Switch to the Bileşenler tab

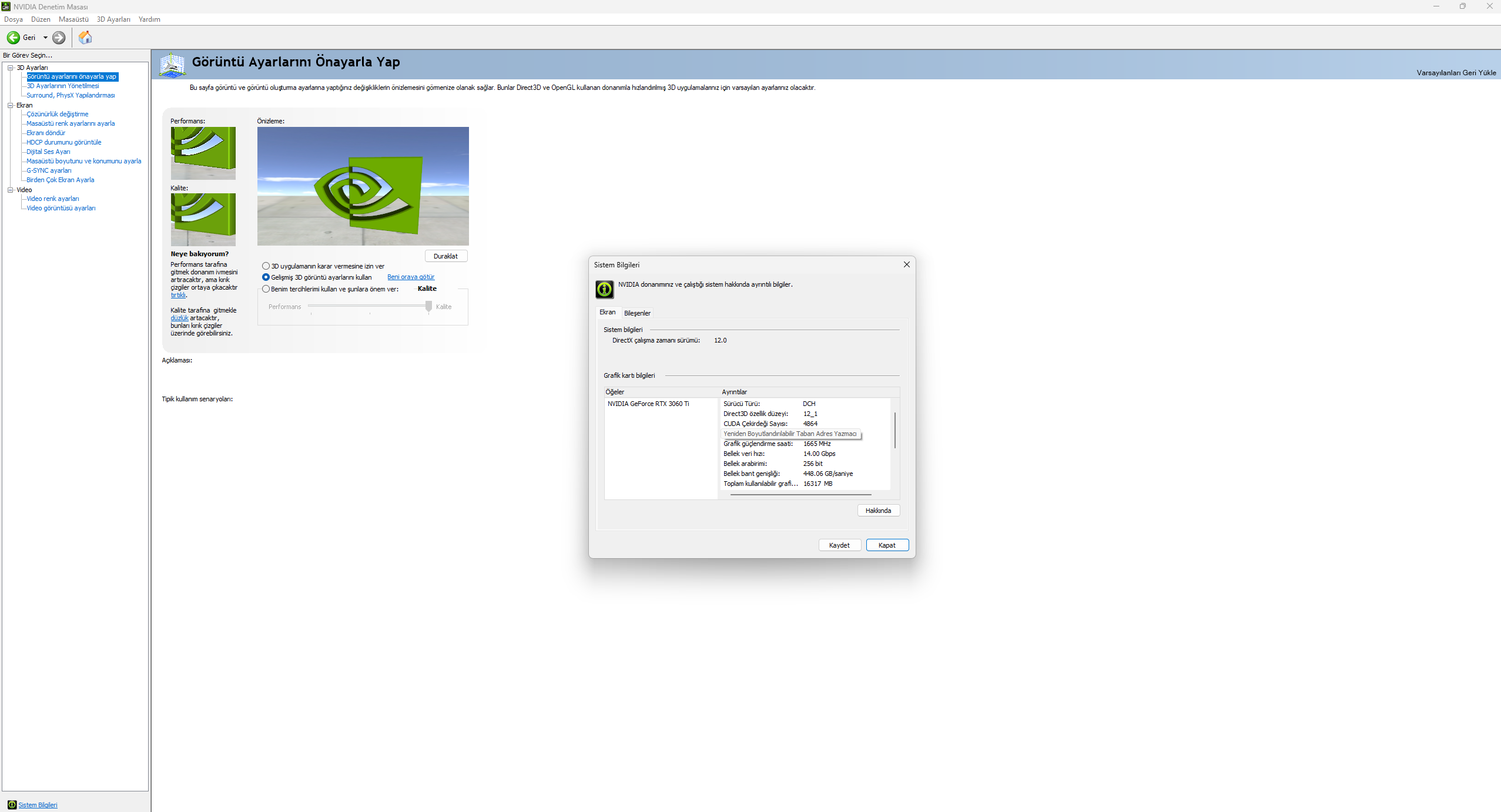(x=637, y=313)
